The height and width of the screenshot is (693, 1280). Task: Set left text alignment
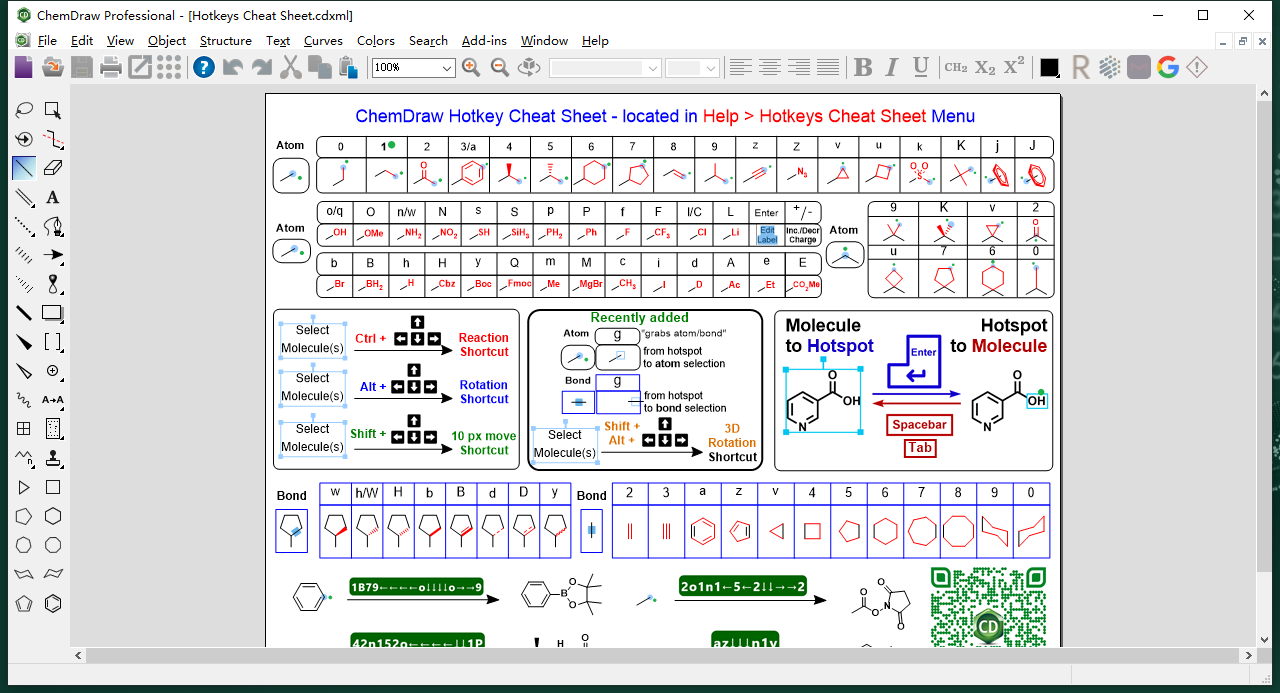pyautogui.click(x=740, y=67)
